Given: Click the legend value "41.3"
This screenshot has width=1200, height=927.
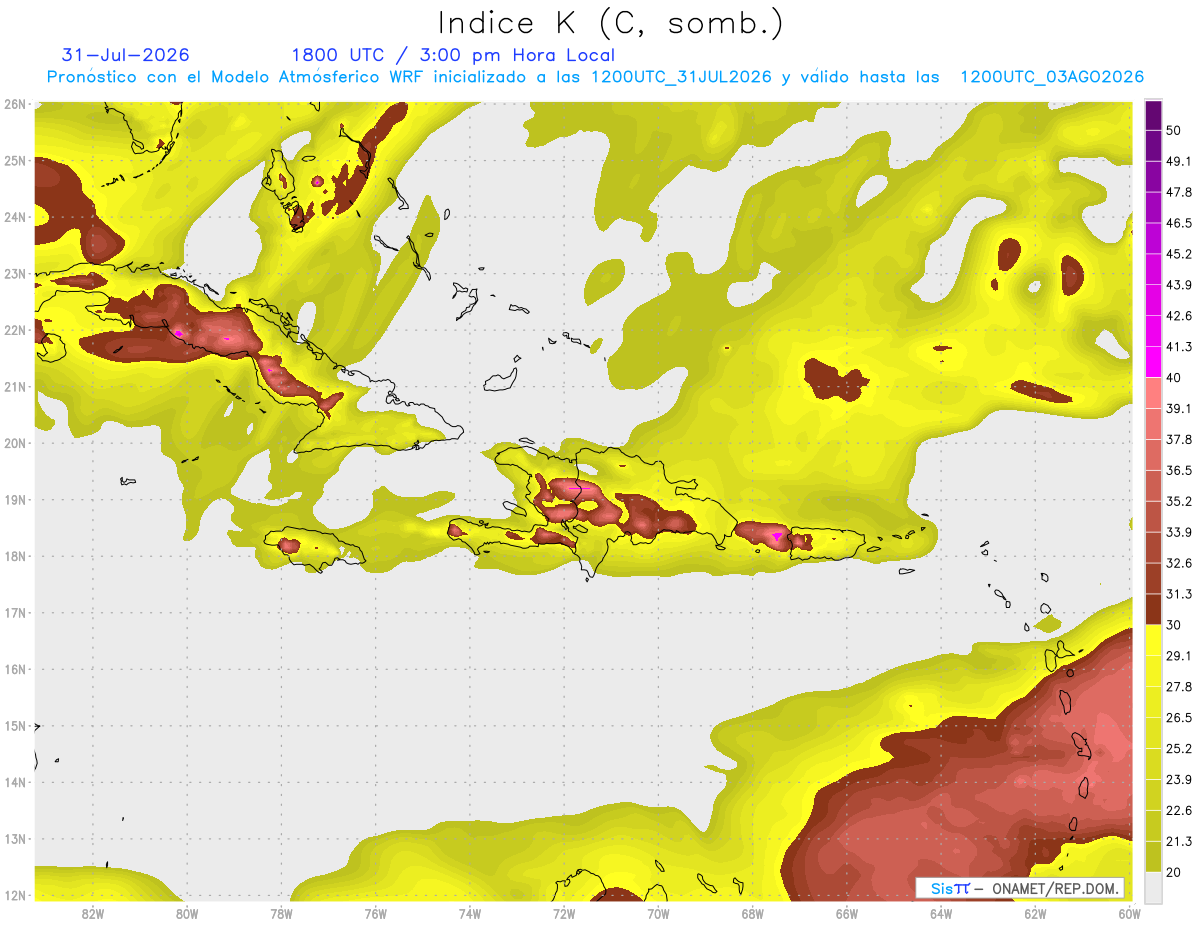Looking at the screenshot, I should 1179,347.
